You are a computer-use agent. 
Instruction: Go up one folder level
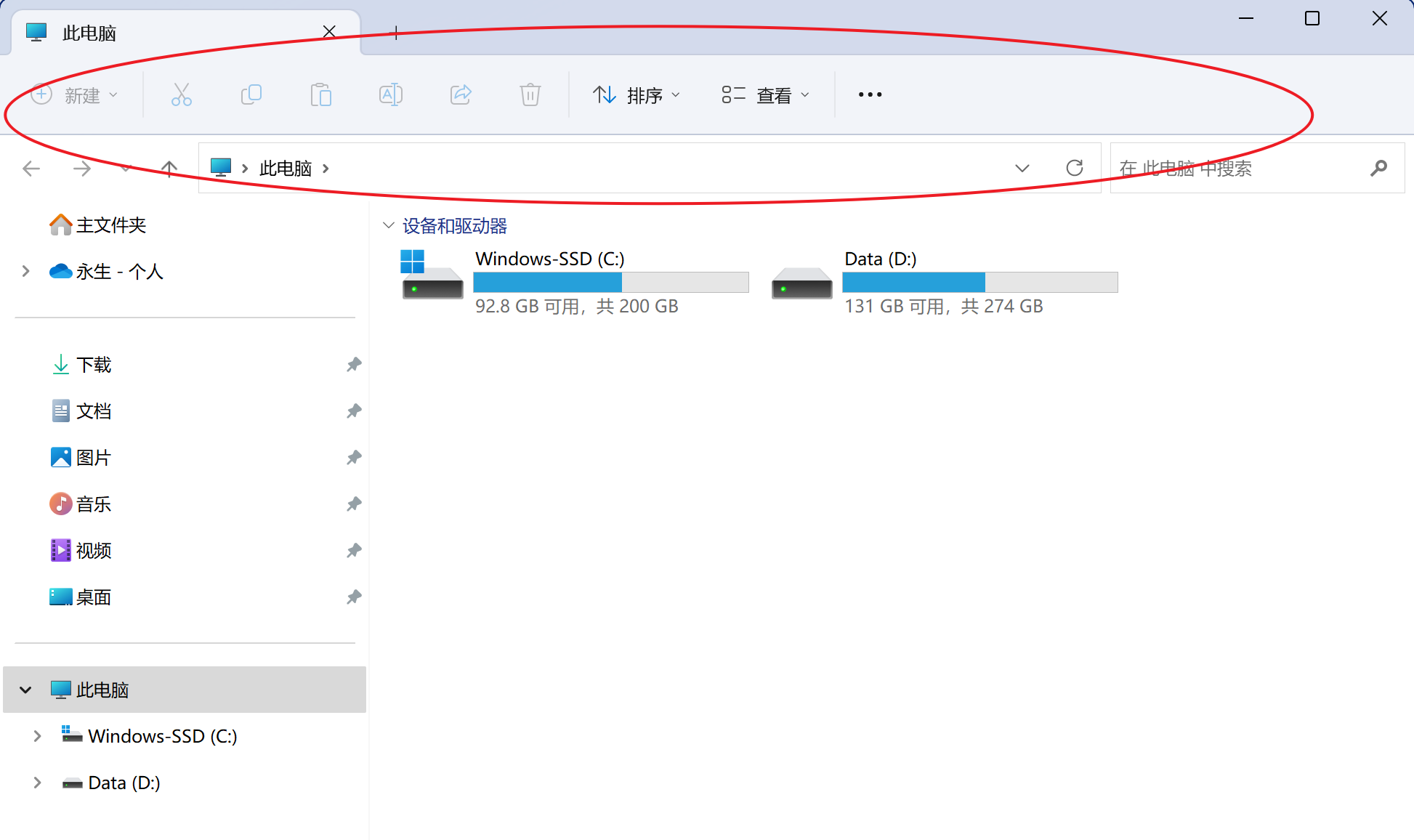pyautogui.click(x=169, y=169)
